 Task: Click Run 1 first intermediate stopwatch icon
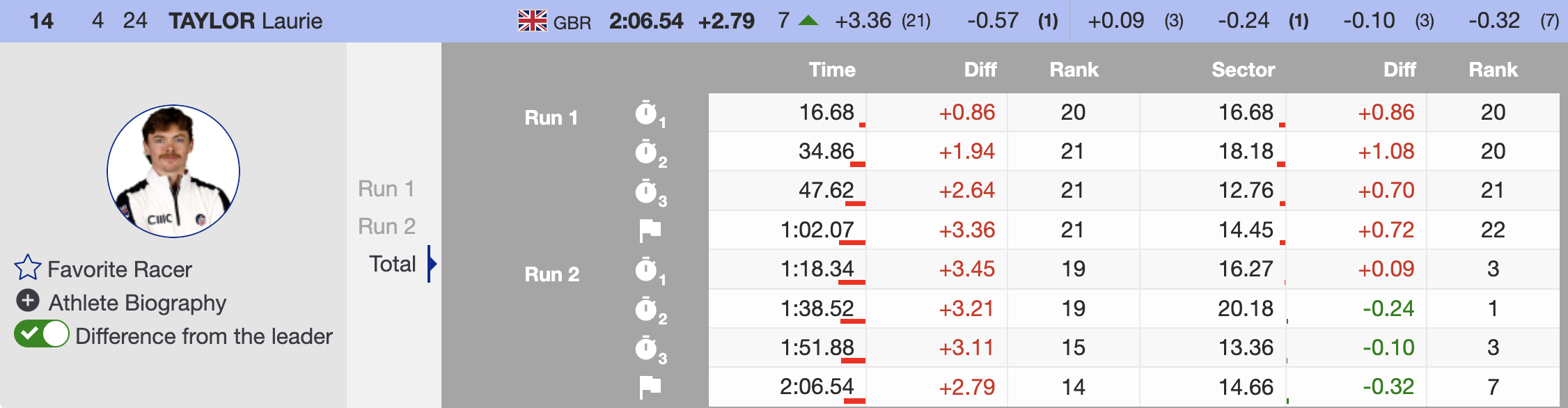coord(647,113)
